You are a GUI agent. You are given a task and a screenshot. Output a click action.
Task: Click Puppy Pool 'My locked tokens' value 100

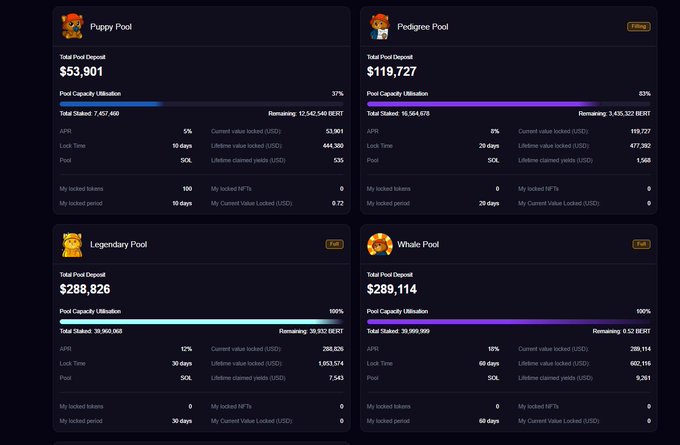(x=186, y=188)
